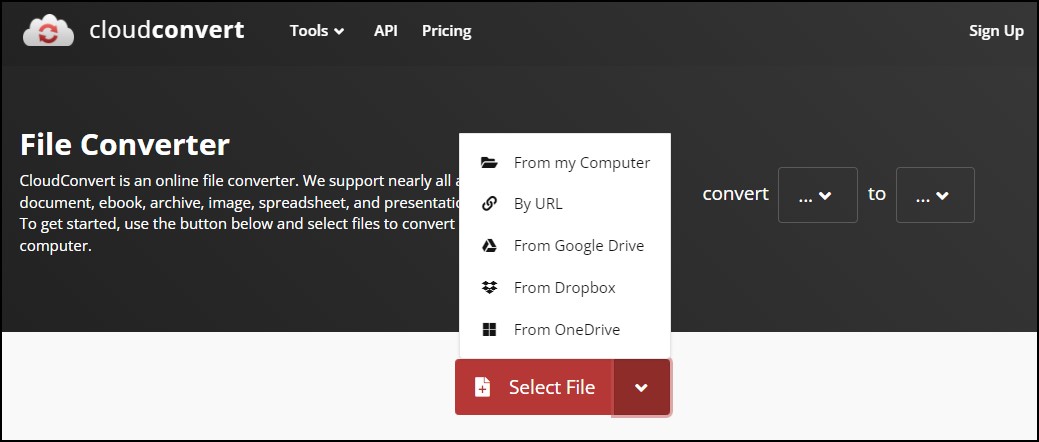
Task: Click the Select File button
Action: click(534, 387)
